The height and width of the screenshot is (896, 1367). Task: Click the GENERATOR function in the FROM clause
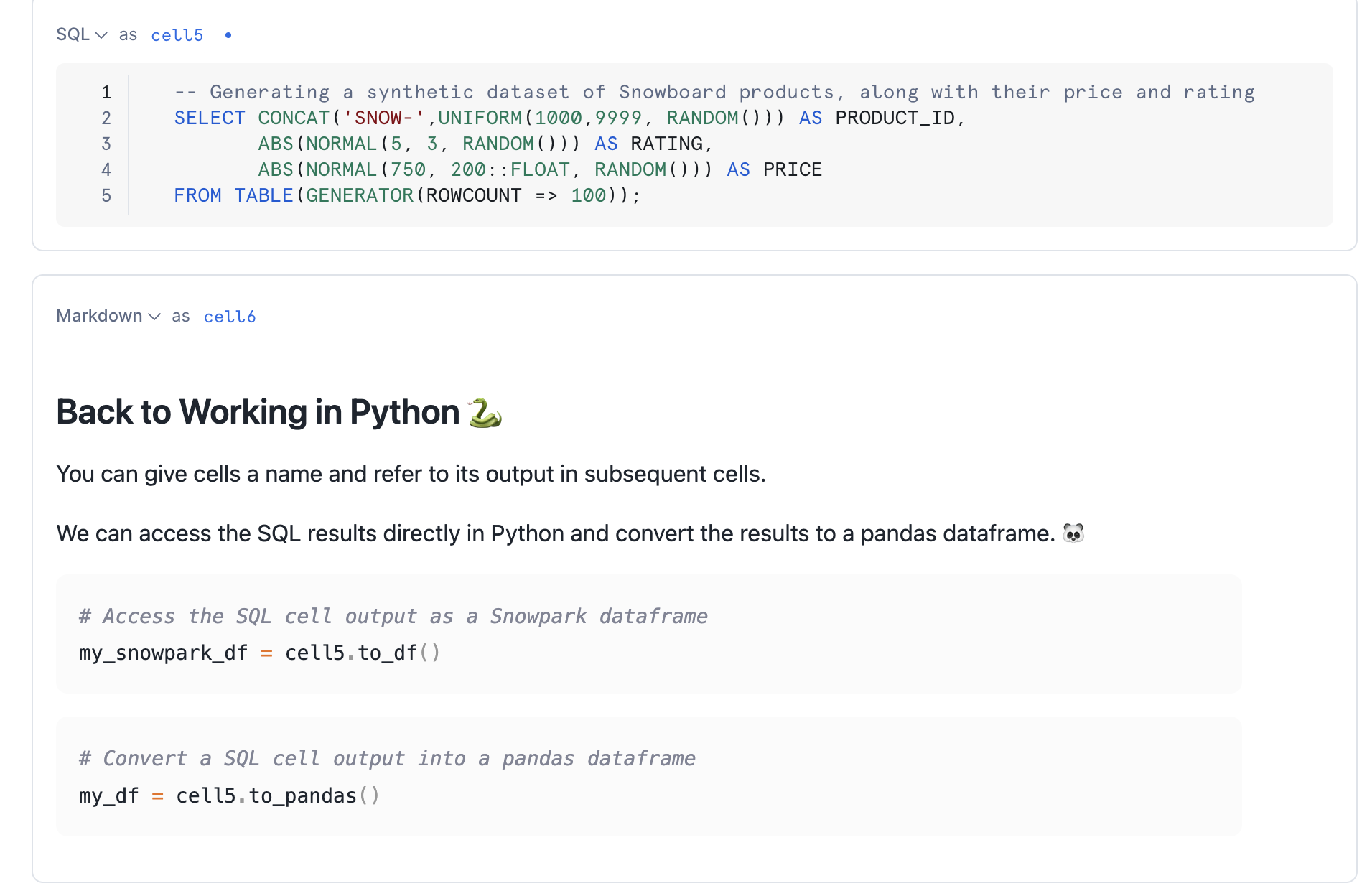point(359,196)
